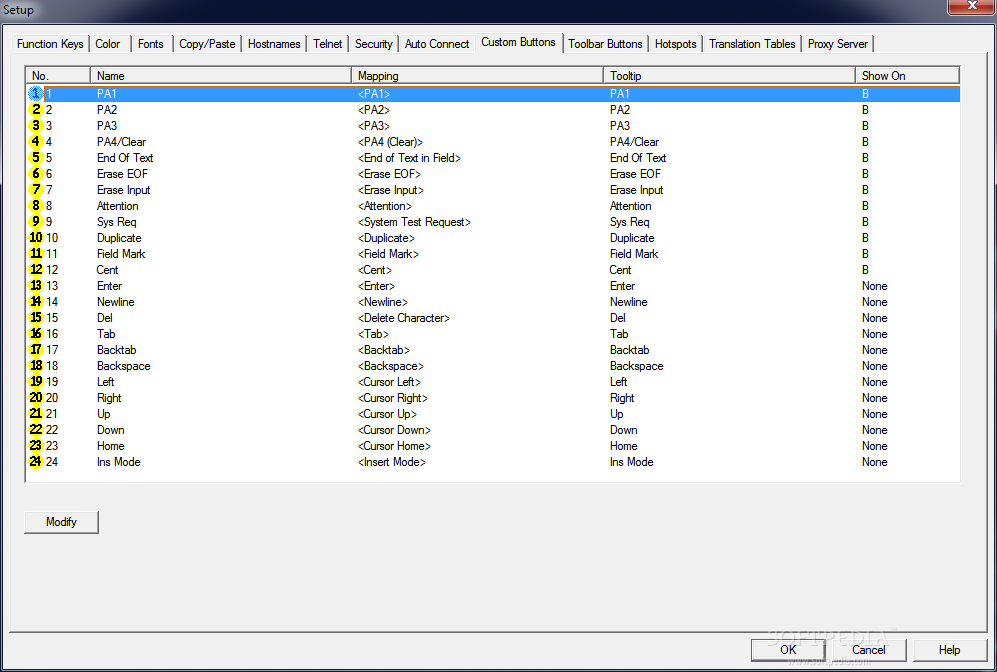Click the 'Newline' tooltip cell
Viewport: 997px width, 672px height.
pyautogui.click(x=628, y=302)
